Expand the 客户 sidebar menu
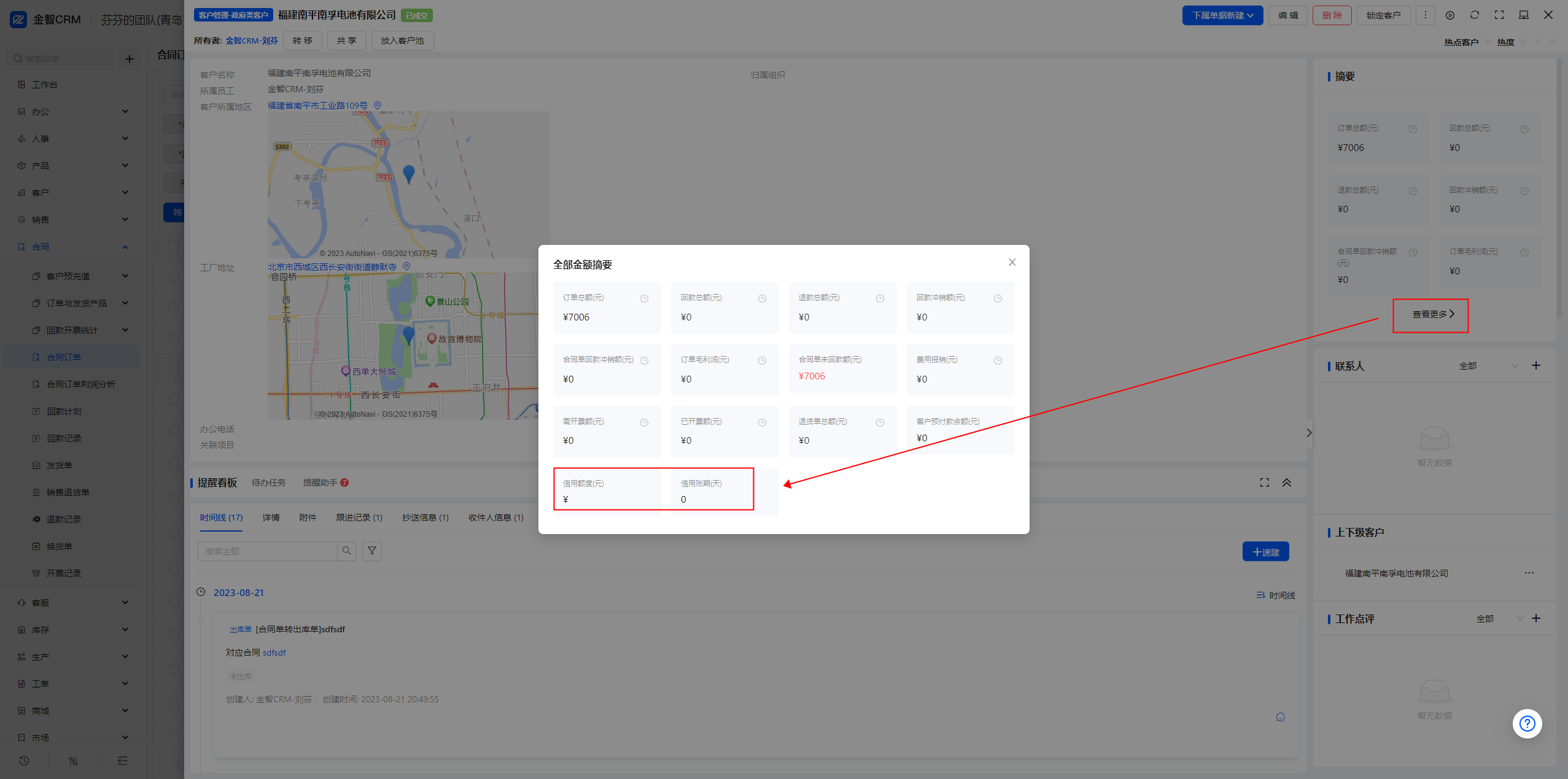This screenshot has height=779, width=1568. pyautogui.click(x=74, y=193)
